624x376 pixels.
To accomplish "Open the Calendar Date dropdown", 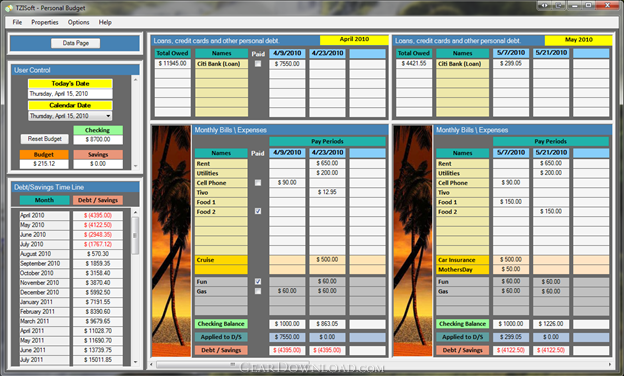I will tap(108, 116).
